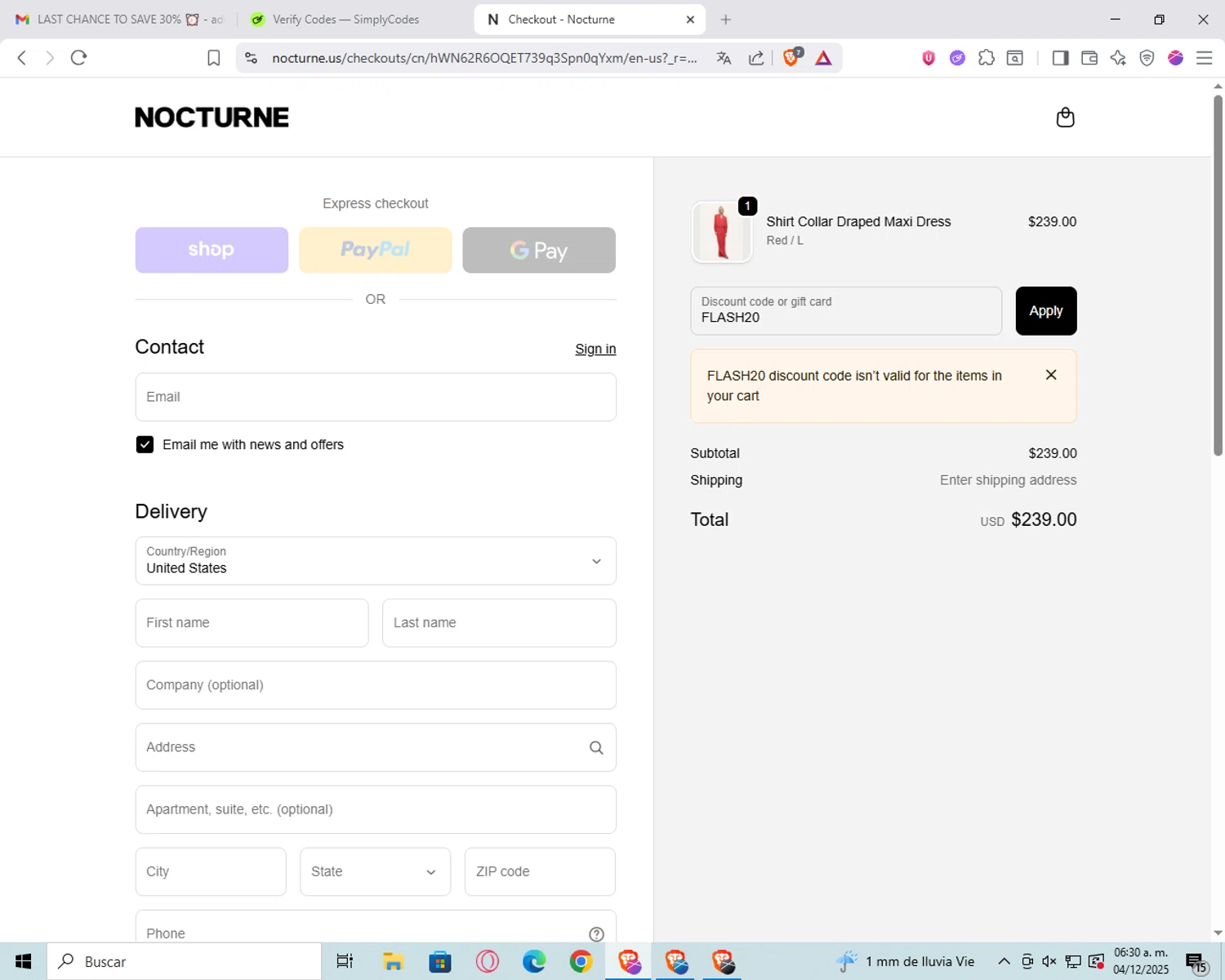Click the Sign in link
This screenshot has width=1225, height=980.
coord(595,349)
